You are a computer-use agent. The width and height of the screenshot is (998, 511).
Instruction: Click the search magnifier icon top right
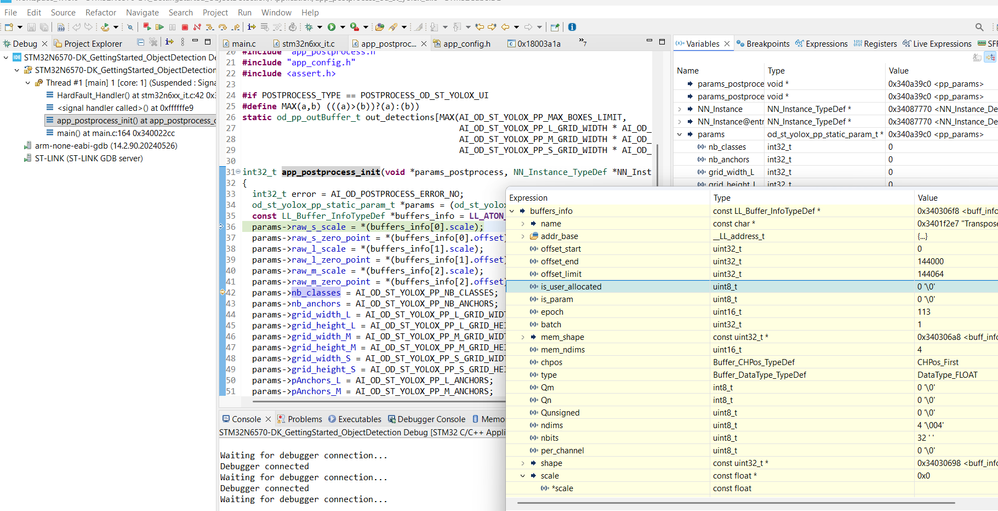click(x=979, y=27)
